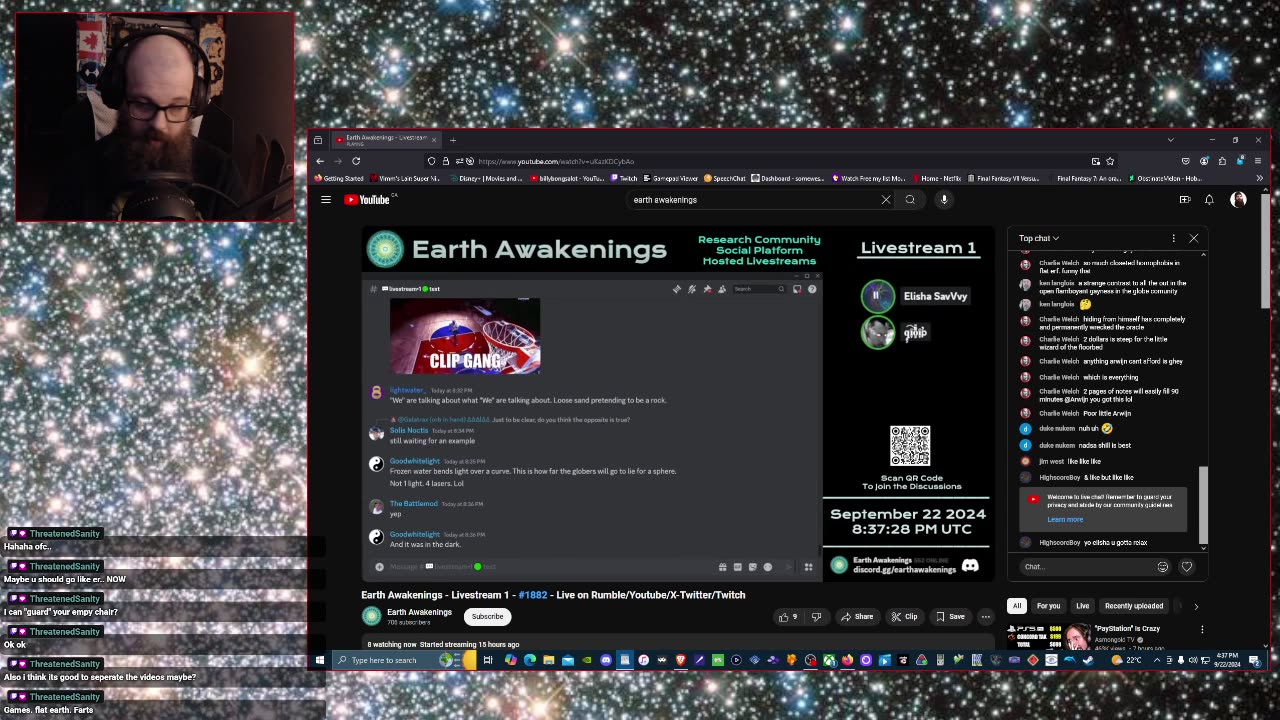Open Discord from the taskbar
Image resolution: width=1280 pixels, height=720 pixels.
click(x=606, y=660)
